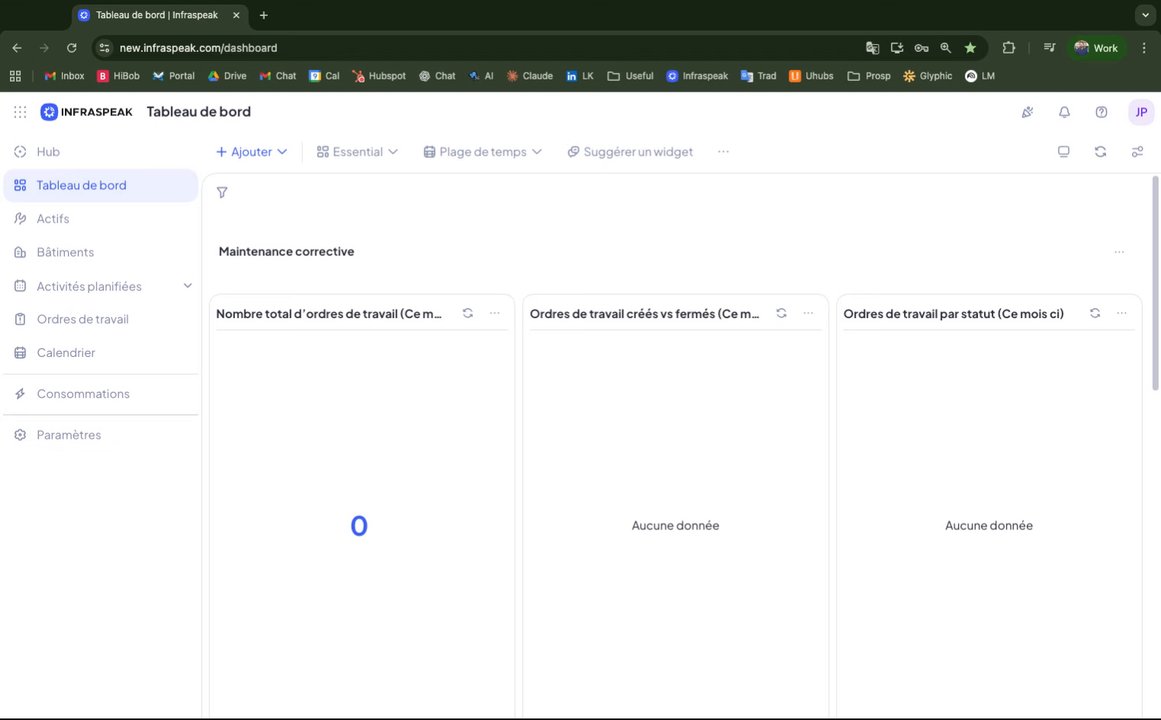
Task: Click Suggérer un widget button
Action: click(x=630, y=152)
